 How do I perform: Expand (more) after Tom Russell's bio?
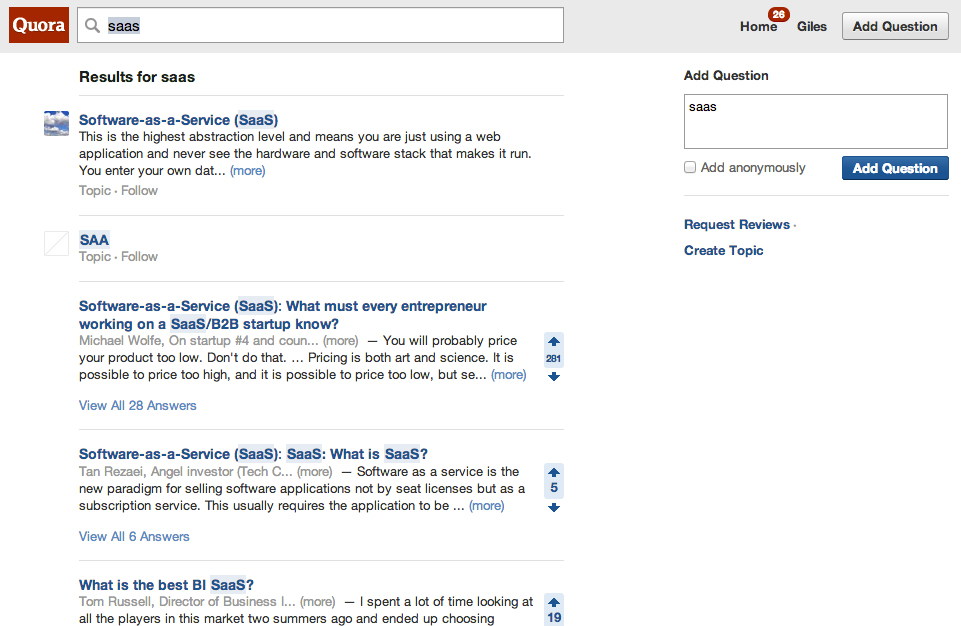click(317, 601)
